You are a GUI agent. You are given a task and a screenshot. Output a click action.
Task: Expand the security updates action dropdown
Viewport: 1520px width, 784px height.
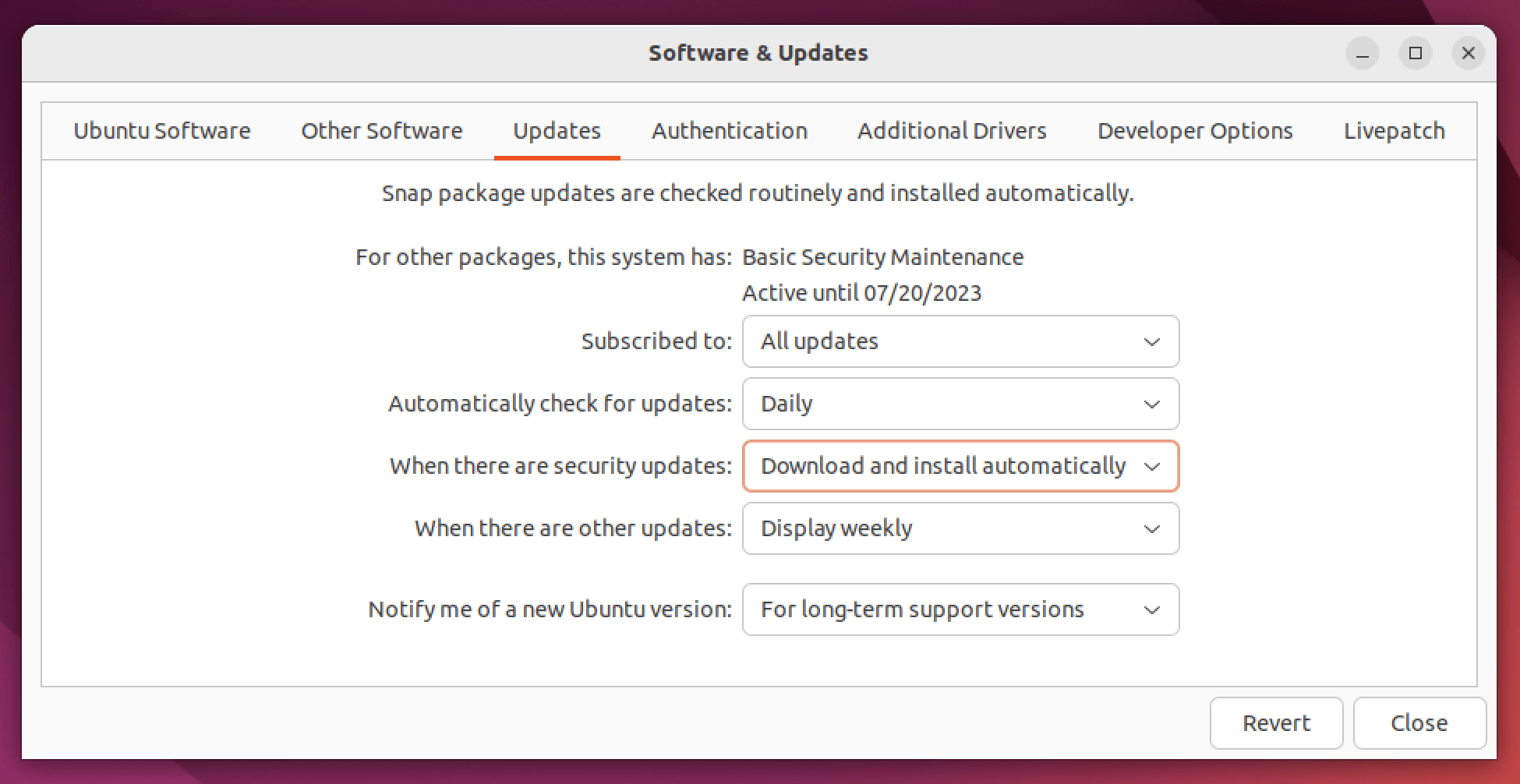tap(960, 466)
